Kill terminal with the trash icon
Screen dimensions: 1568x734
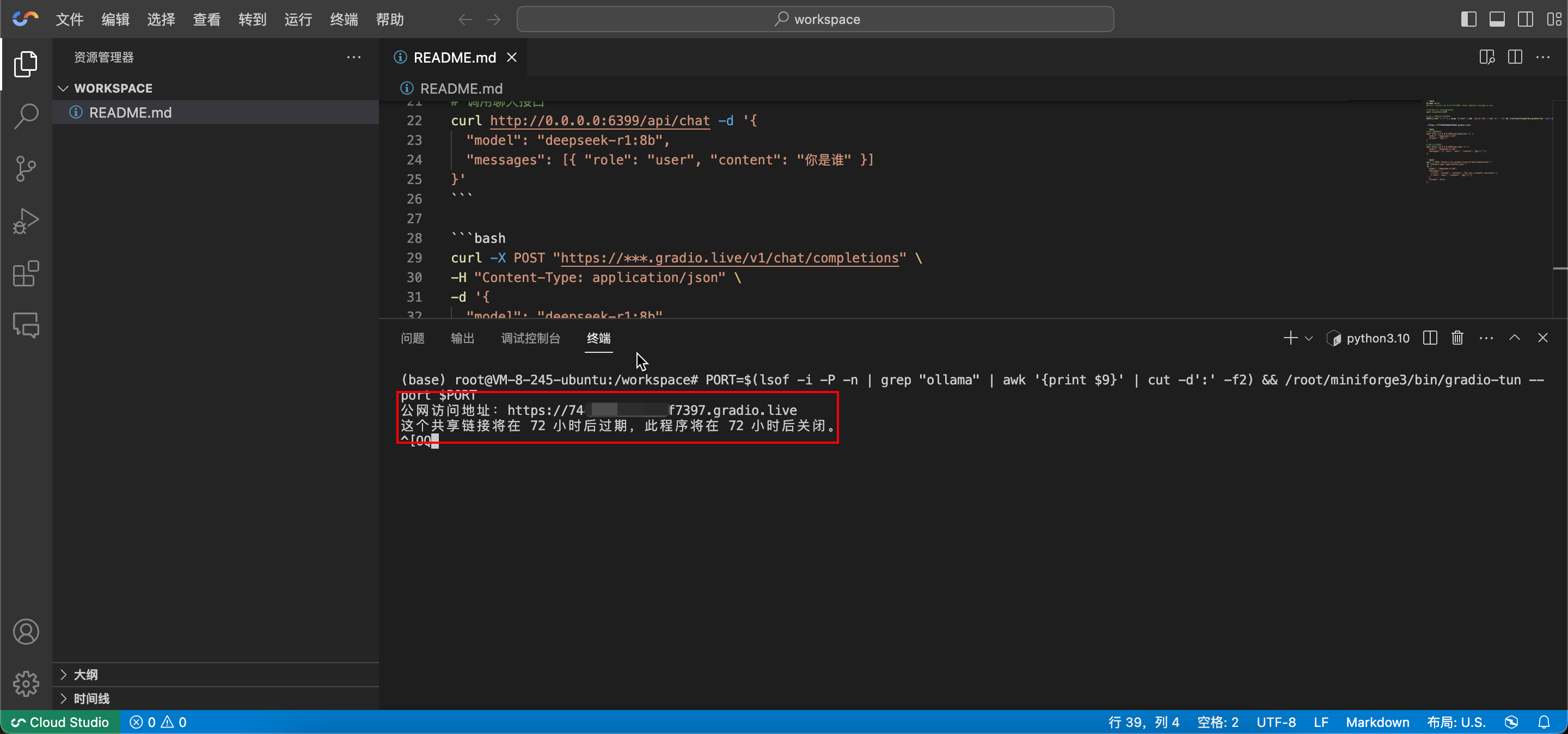1457,338
